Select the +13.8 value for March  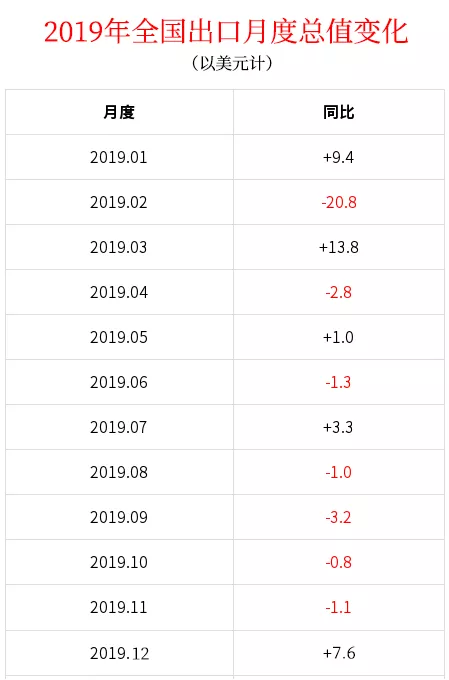click(x=339, y=247)
